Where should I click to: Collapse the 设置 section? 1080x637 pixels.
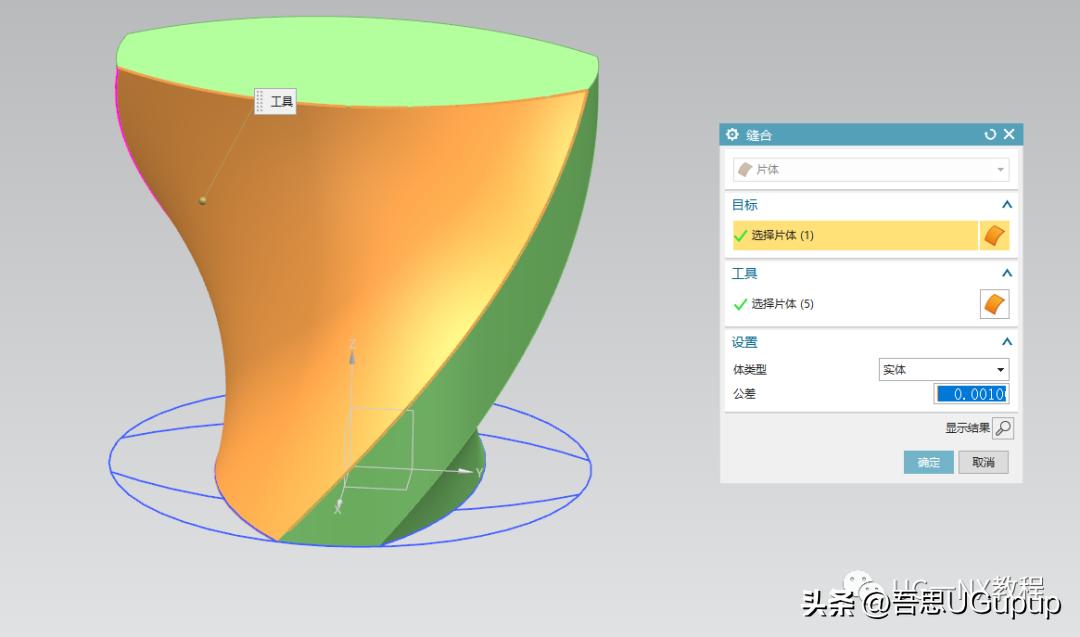(x=1006, y=342)
